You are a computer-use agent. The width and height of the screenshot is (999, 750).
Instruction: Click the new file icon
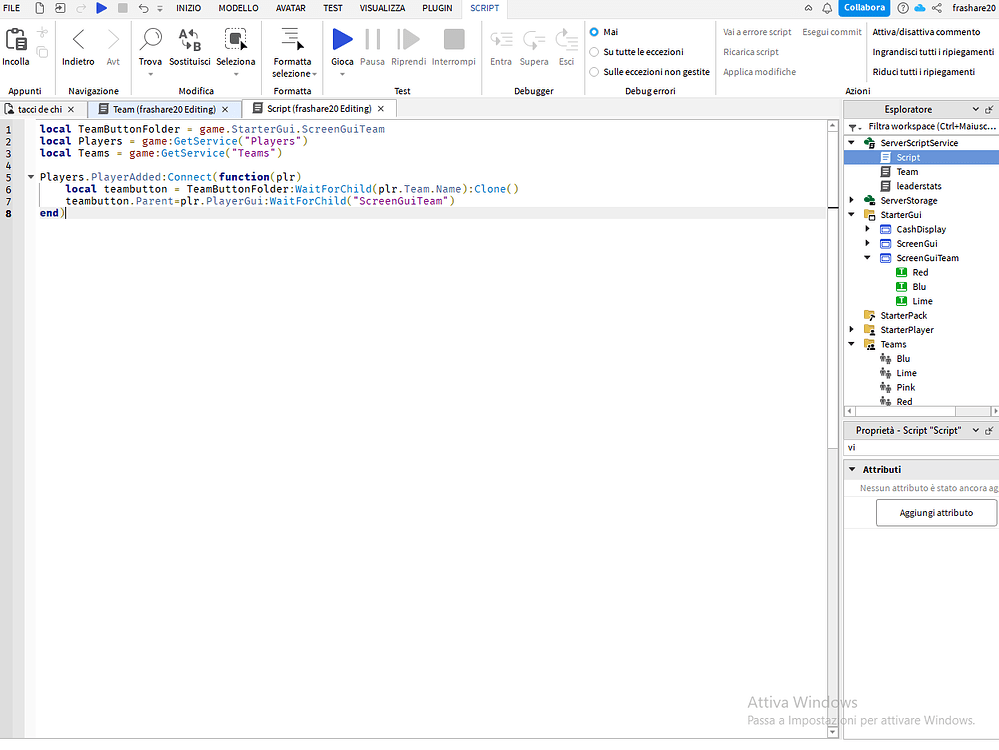[40, 8]
